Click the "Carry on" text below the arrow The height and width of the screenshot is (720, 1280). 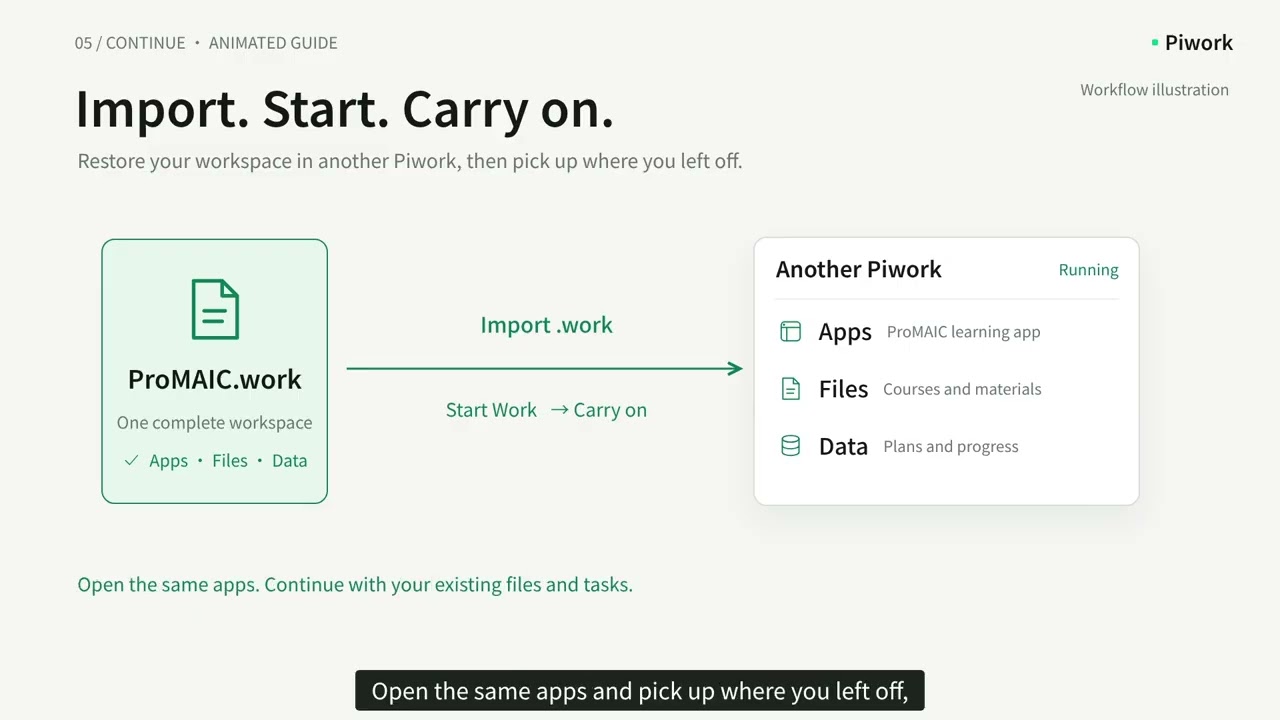tap(610, 410)
